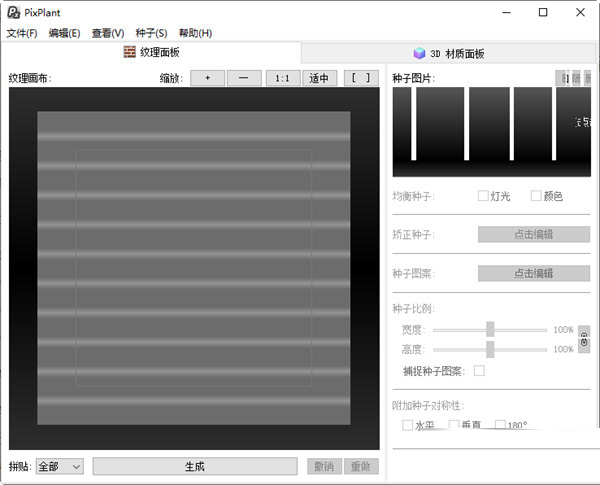Click the width-height link chain icon
This screenshot has width=600, height=485.
pyautogui.click(x=584, y=340)
